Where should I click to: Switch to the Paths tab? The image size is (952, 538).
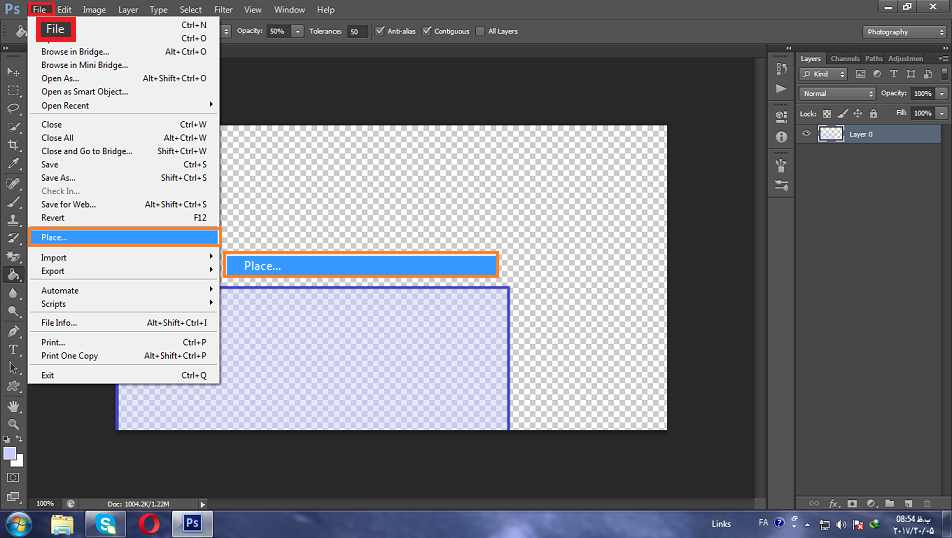[874, 58]
